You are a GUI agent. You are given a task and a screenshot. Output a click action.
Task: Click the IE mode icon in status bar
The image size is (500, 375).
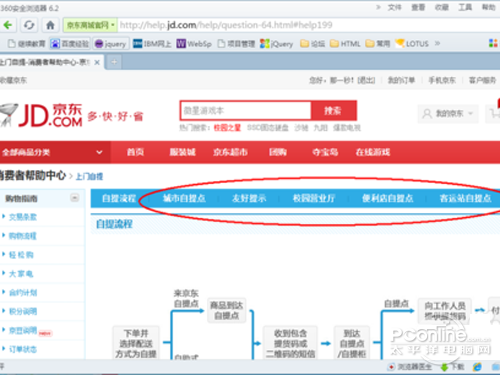click(477, 367)
